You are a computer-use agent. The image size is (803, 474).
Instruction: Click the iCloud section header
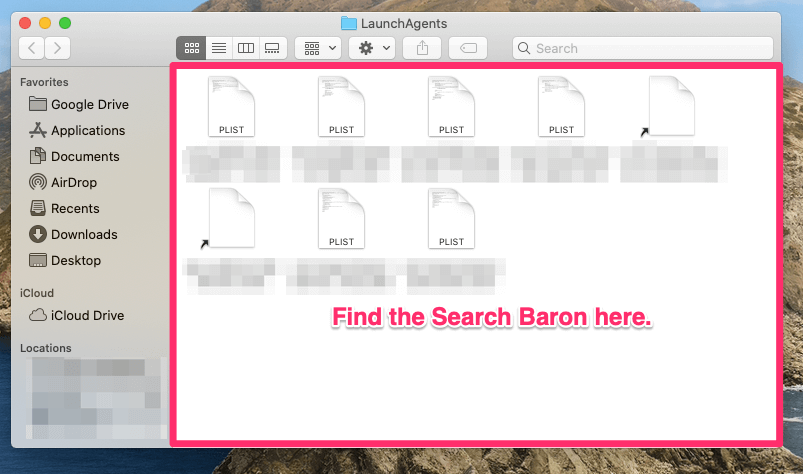[37, 293]
